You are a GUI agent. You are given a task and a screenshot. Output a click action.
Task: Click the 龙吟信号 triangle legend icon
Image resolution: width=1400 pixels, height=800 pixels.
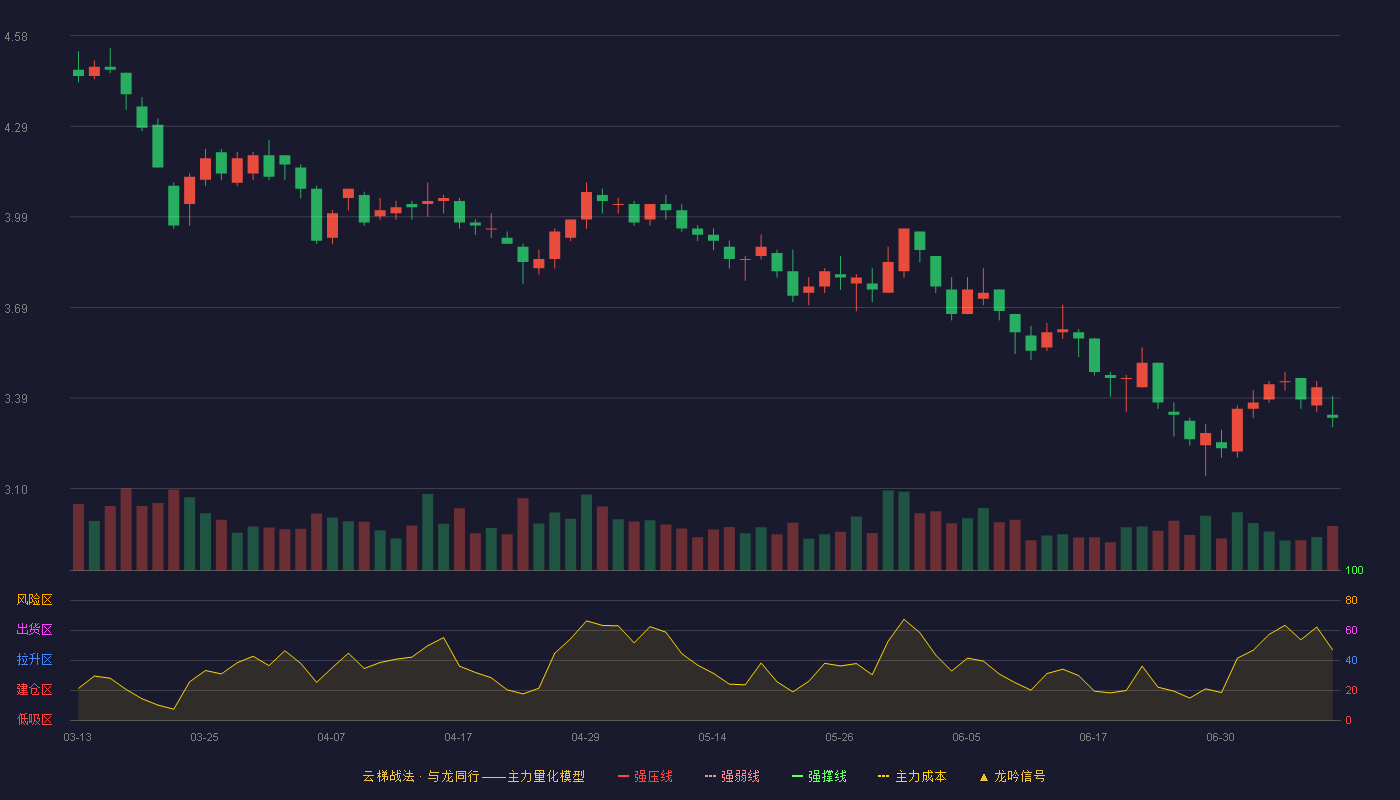pyautogui.click(x=984, y=776)
